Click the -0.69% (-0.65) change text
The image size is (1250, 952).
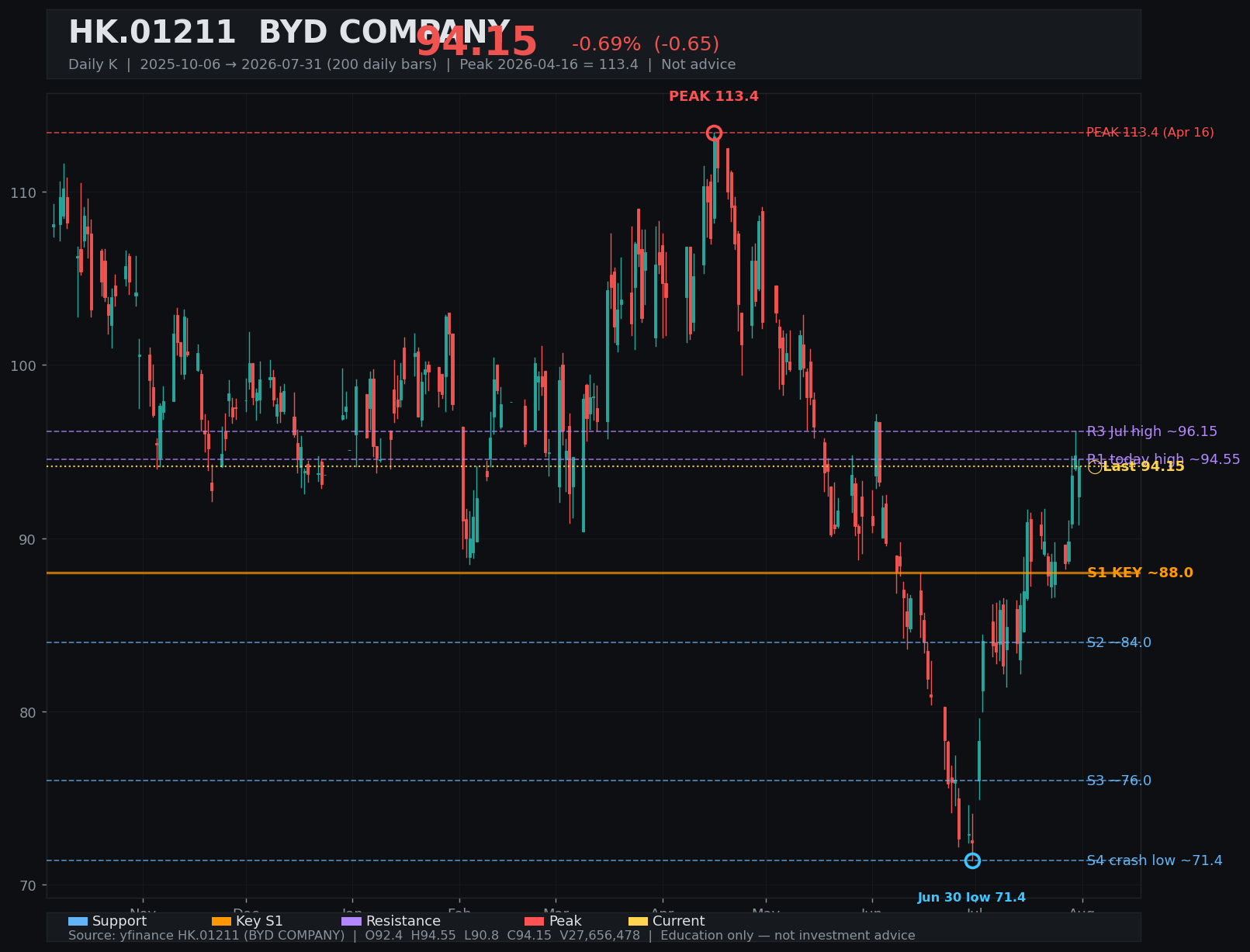pyautogui.click(x=646, y=45)
